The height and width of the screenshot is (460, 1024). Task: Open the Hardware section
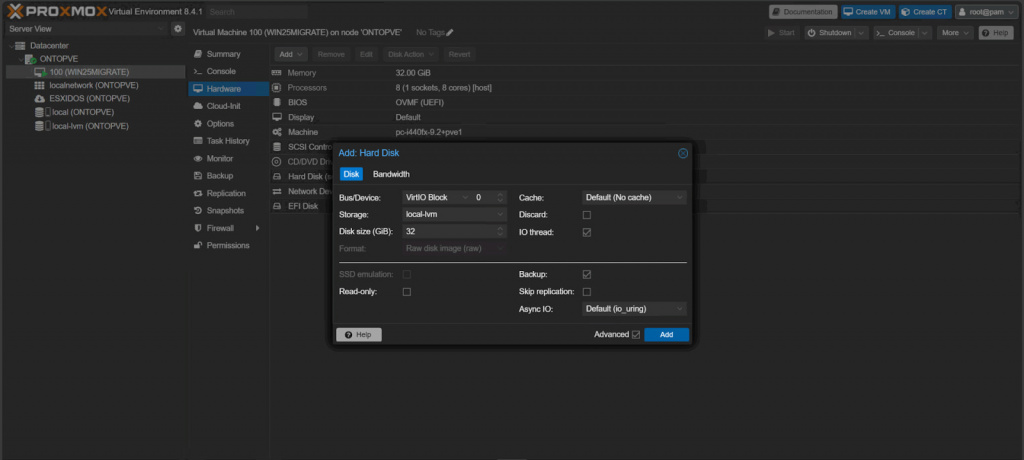[x=229, y=89]
